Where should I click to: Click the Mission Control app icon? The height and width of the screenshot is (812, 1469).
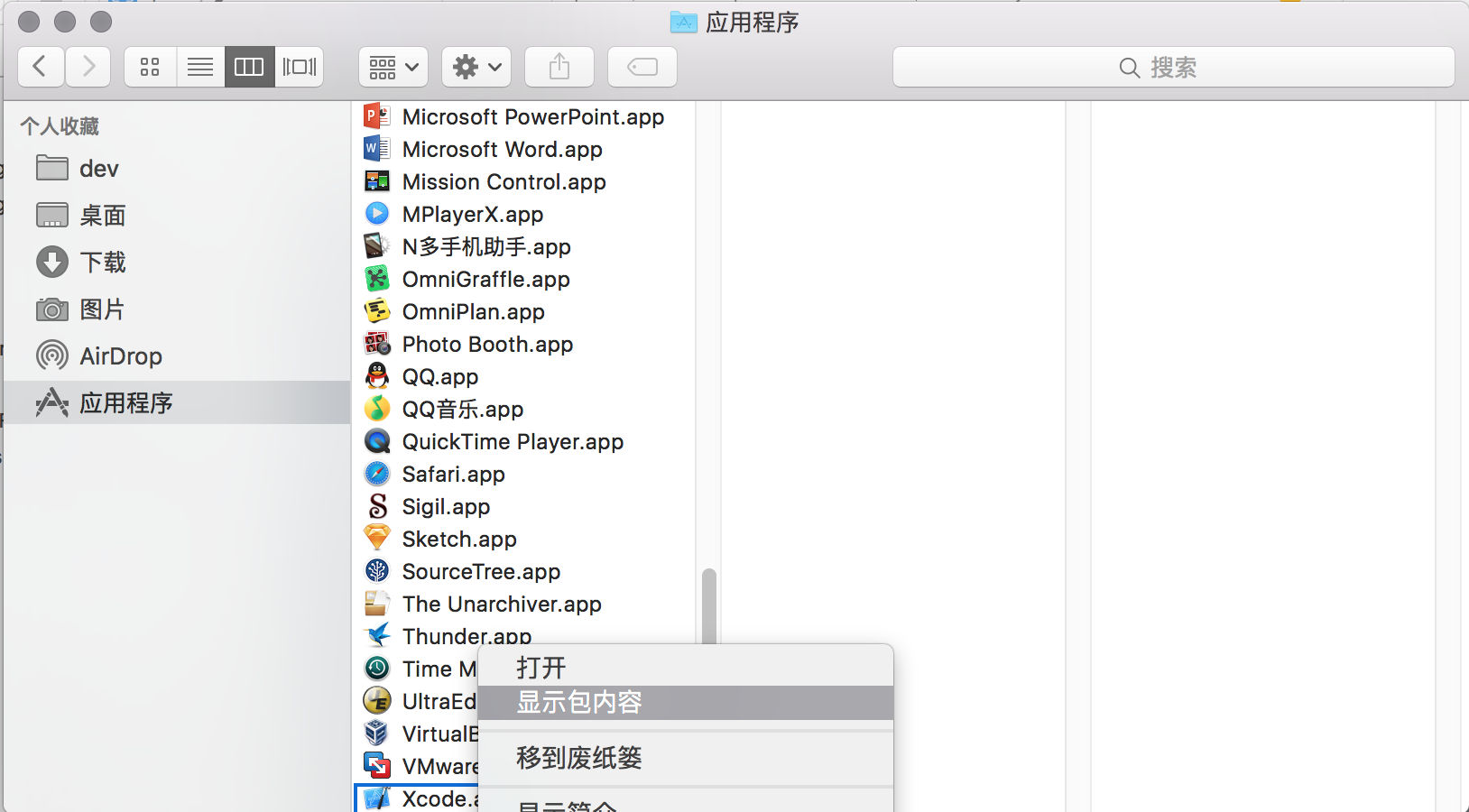(376, 181)
